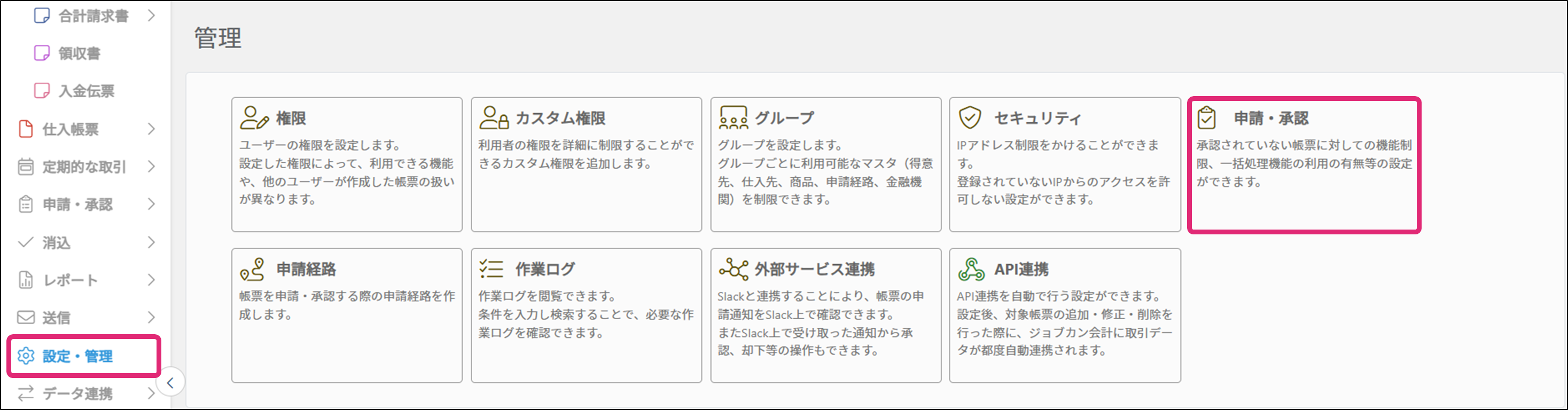Open the API連携 card title
The width and height of the screenshot is (1568, 410).
(1021, 269)
